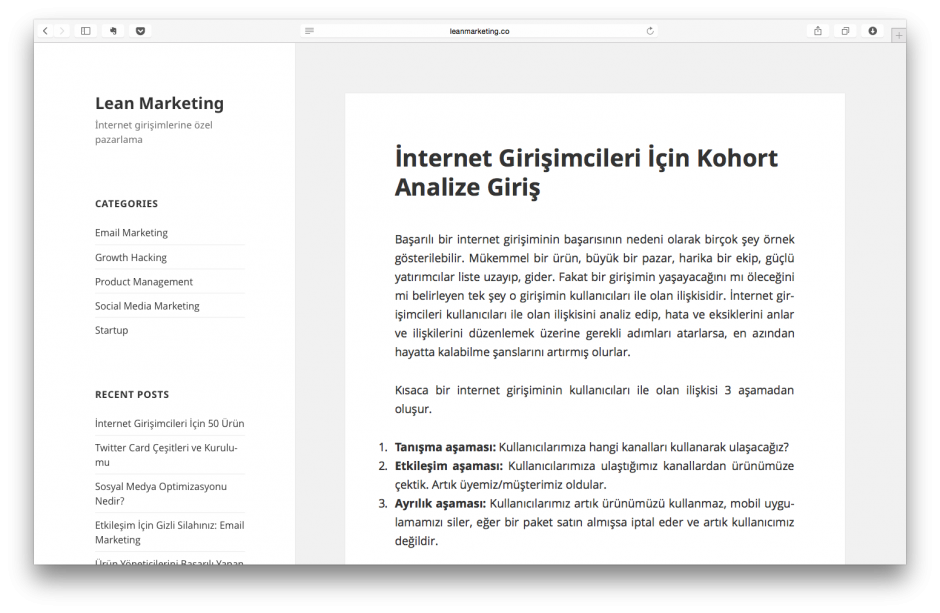Open the Email Marketing category

tap(131, 233)
